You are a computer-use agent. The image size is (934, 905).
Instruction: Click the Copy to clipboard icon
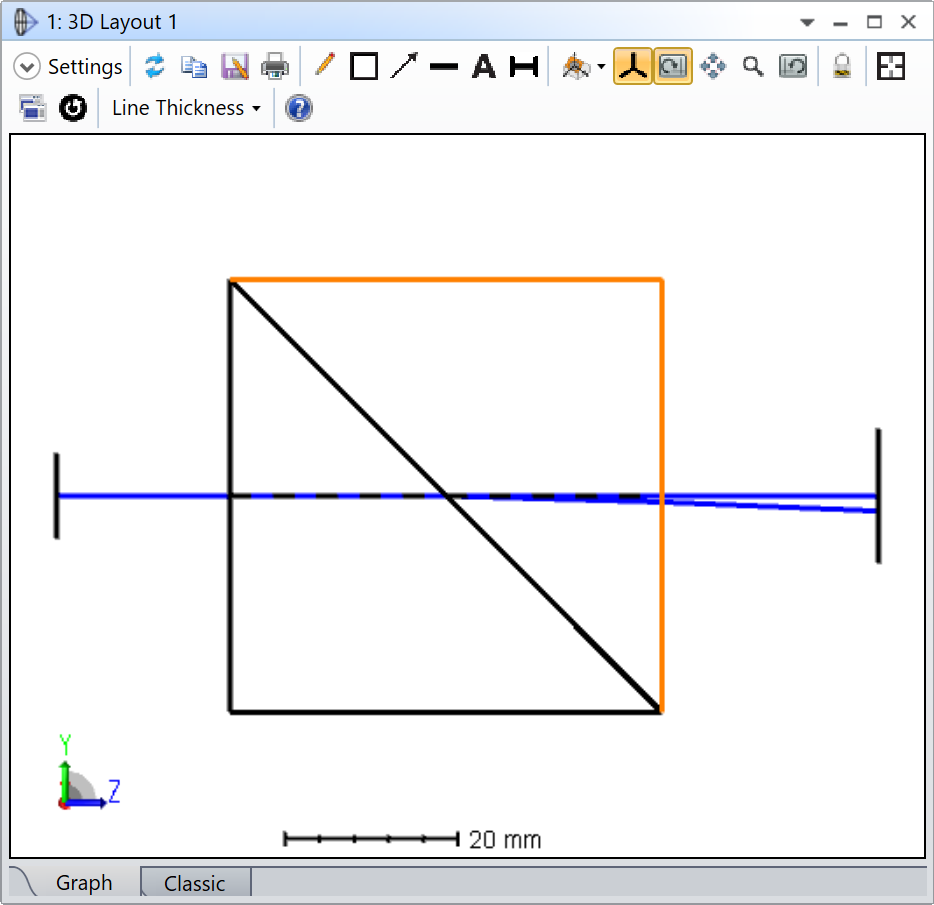pyautogui.click(x=194, y=67)
